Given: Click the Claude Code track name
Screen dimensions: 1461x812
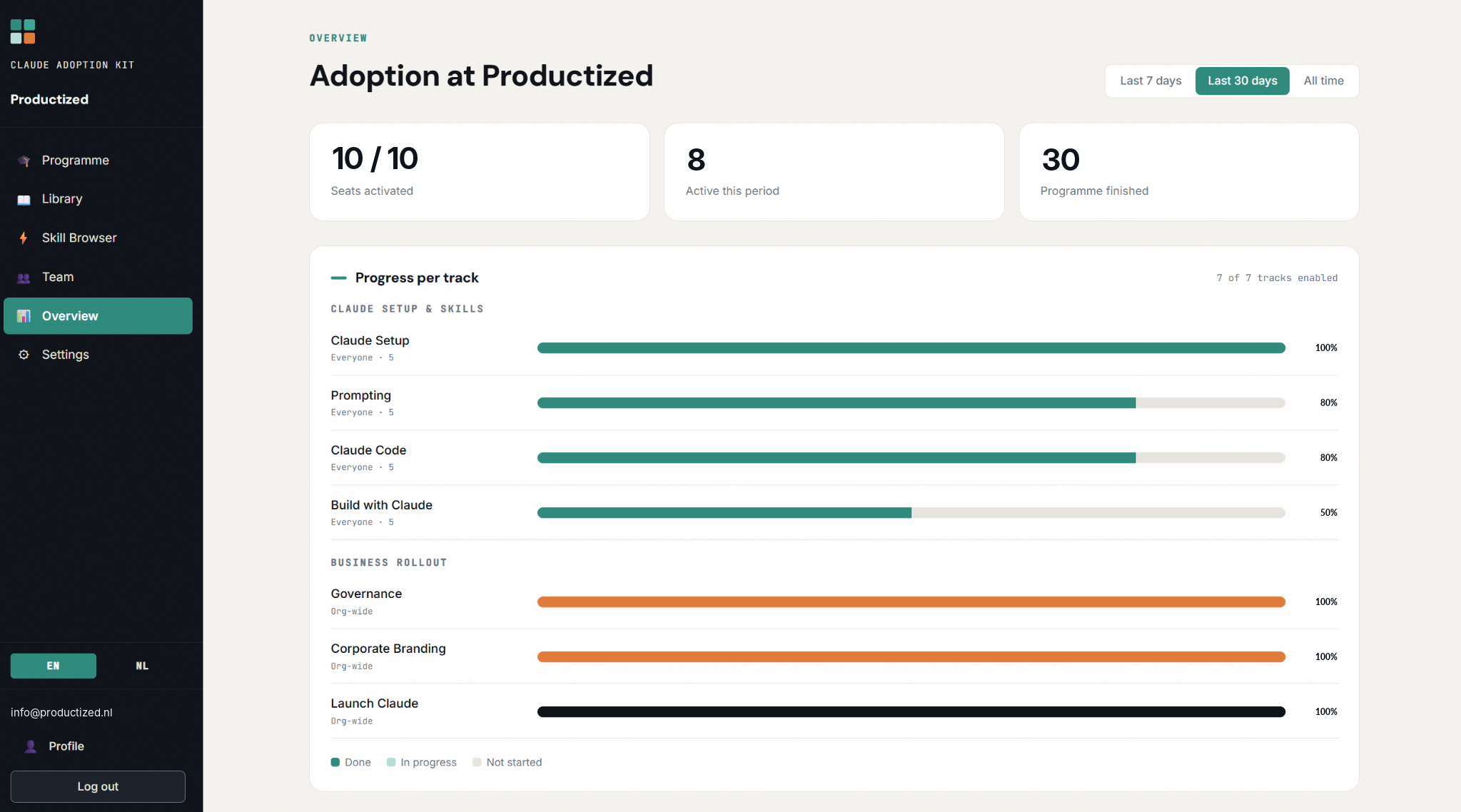Looking at the screenshot, I should [368, 450].
